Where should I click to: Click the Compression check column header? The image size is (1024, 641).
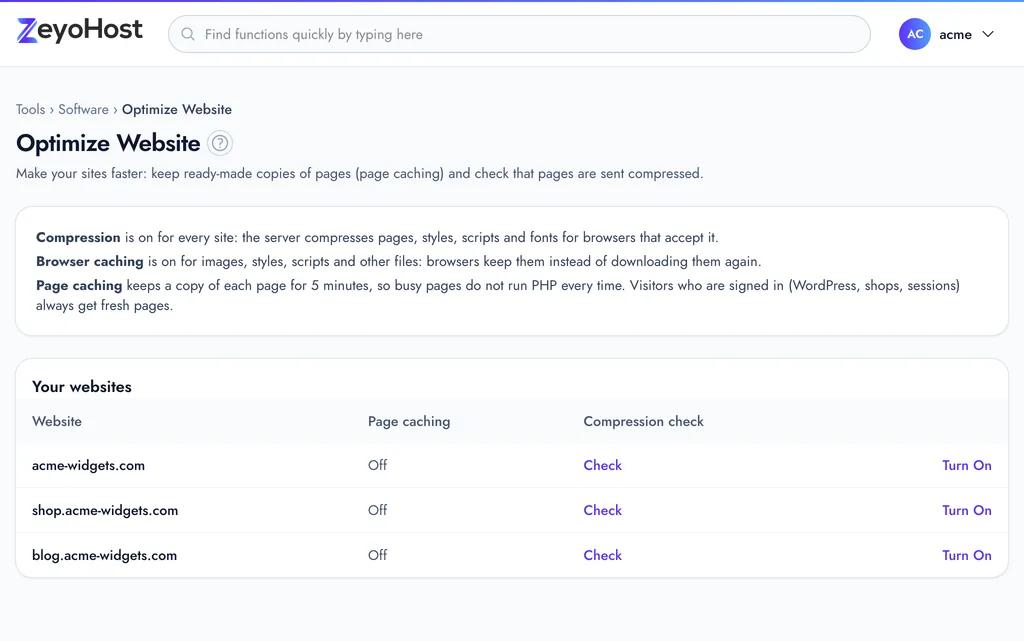coord(643,422)
